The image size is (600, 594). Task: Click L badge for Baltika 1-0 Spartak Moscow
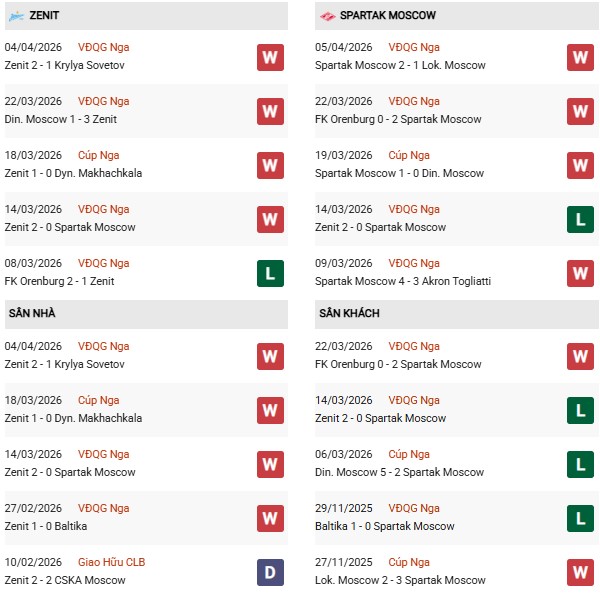pyautogui.click(x=580, y=518)
